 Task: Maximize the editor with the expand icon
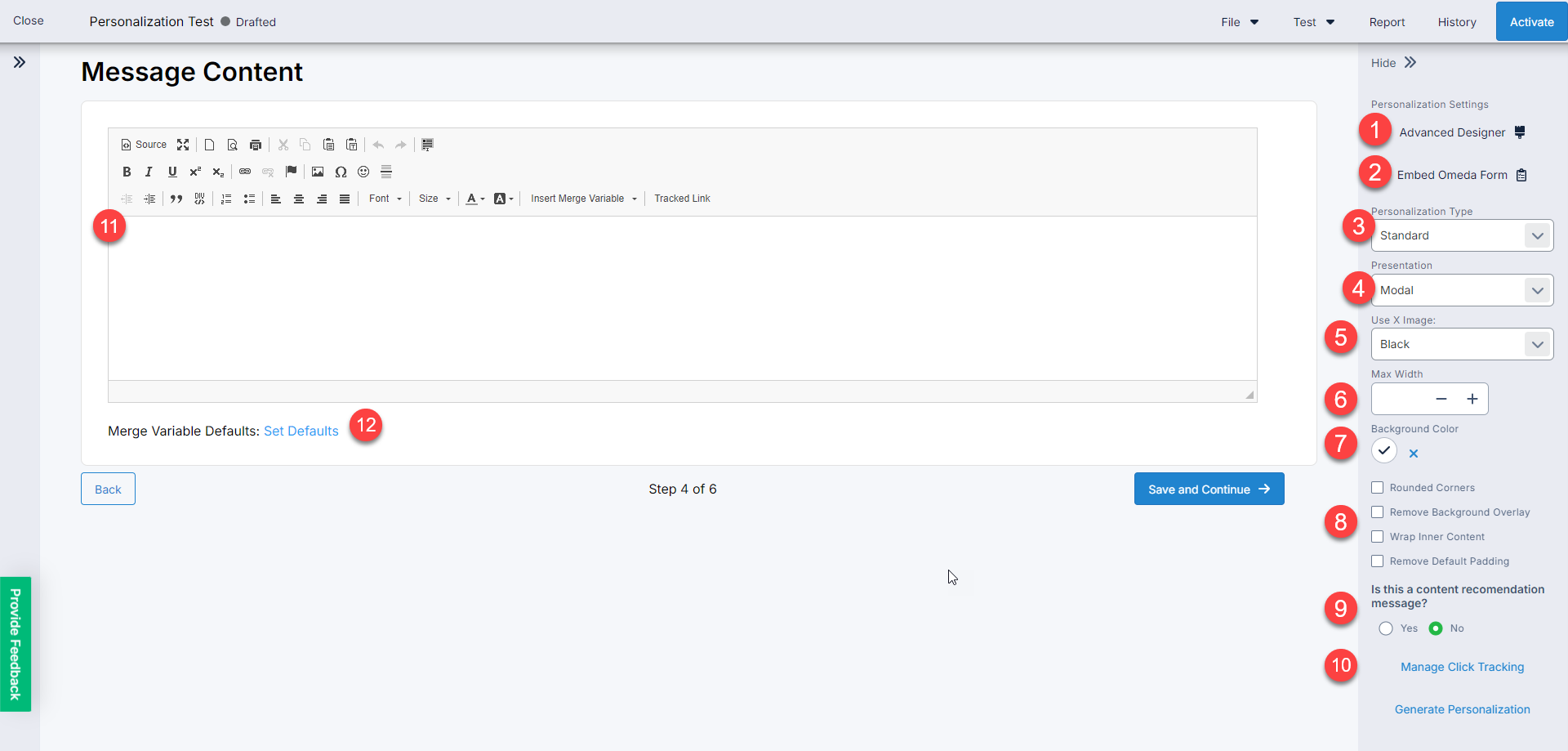click(183, 145)
